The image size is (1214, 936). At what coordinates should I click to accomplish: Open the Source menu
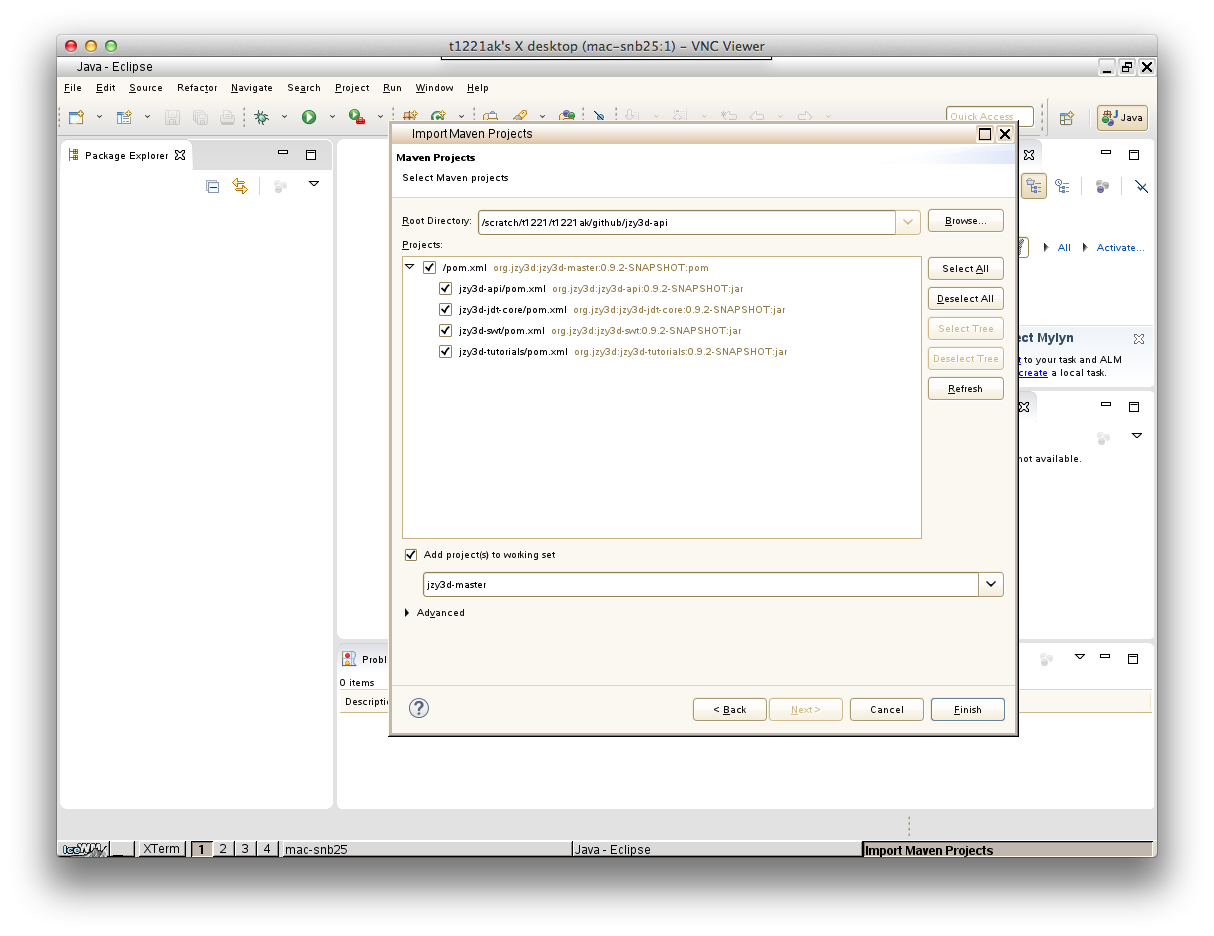coord(146,88)
